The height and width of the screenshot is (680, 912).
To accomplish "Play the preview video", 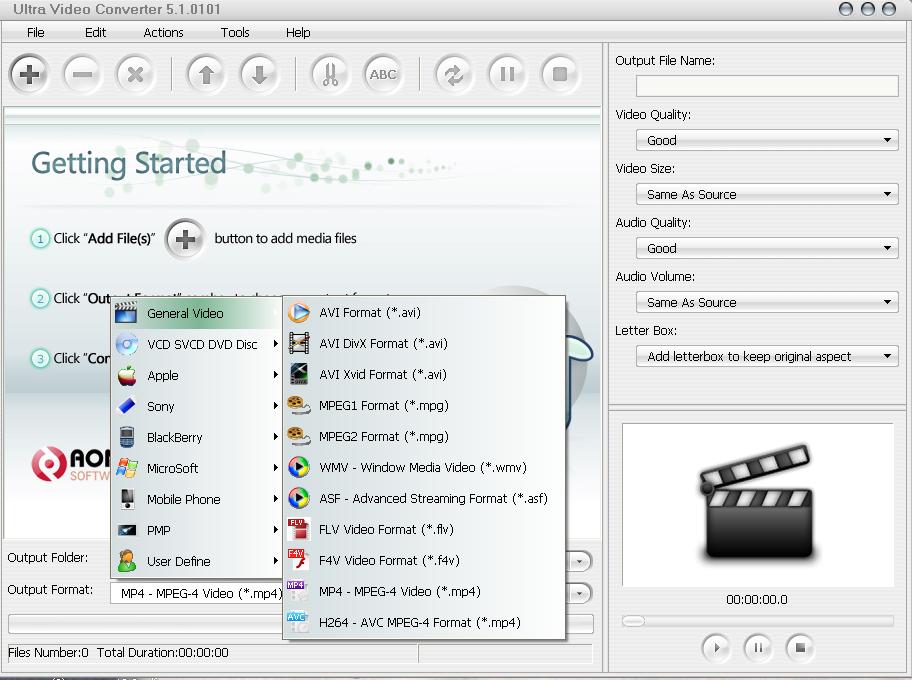I will tap(716, 647).
